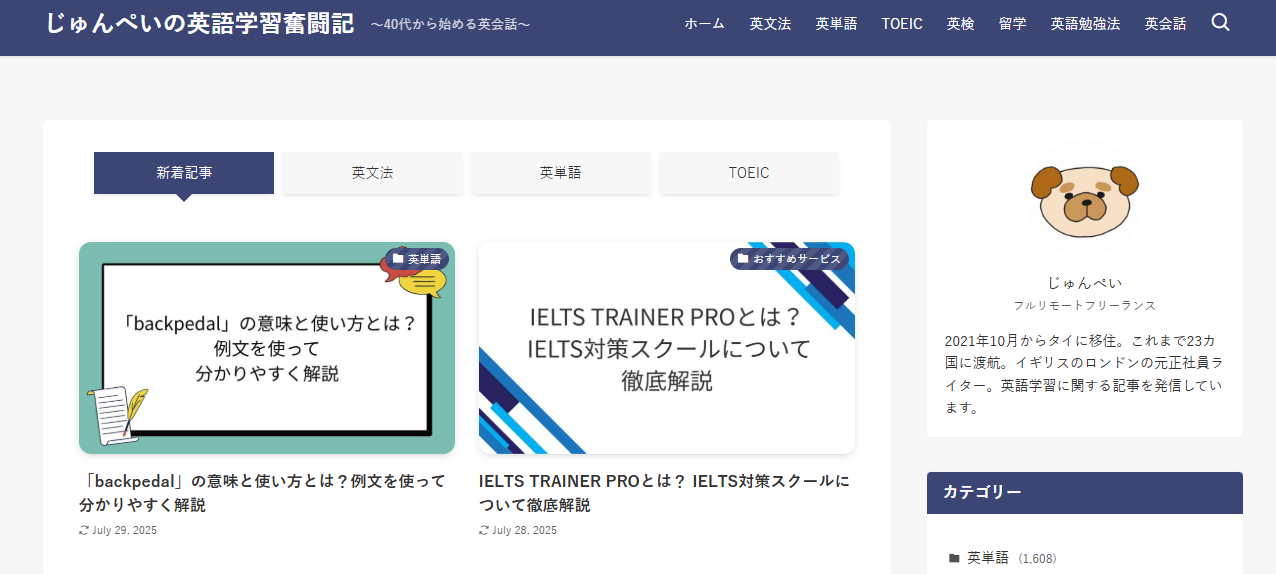The height and width of the screenshot is (574, 1276).
Task: Select the 新着記事 tab
Action: [184, 173]
